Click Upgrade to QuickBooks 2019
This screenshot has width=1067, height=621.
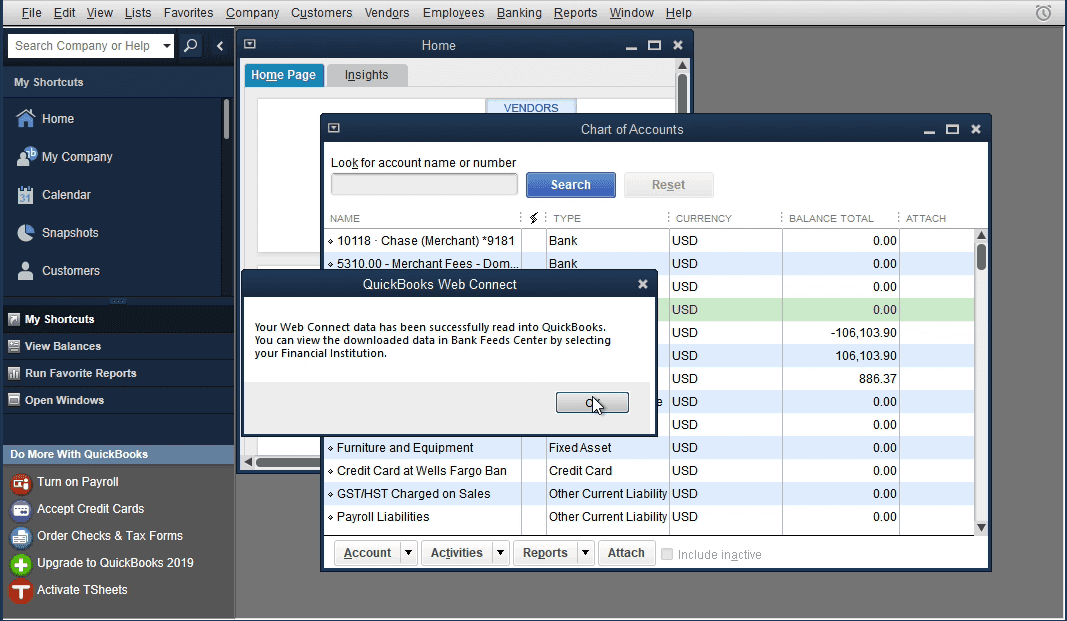click(115, 563)
